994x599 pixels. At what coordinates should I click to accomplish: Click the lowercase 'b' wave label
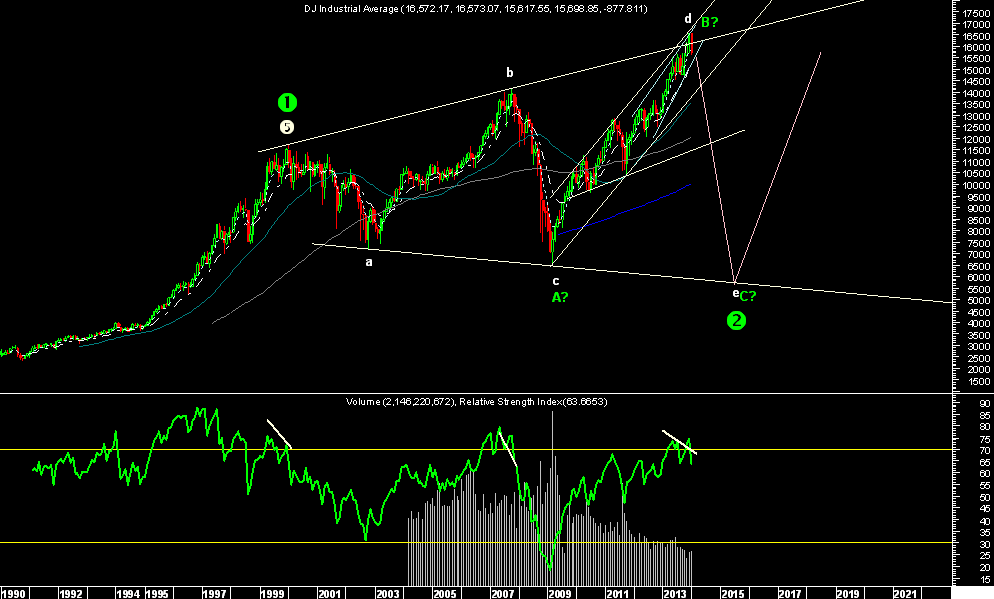[509, 73]
